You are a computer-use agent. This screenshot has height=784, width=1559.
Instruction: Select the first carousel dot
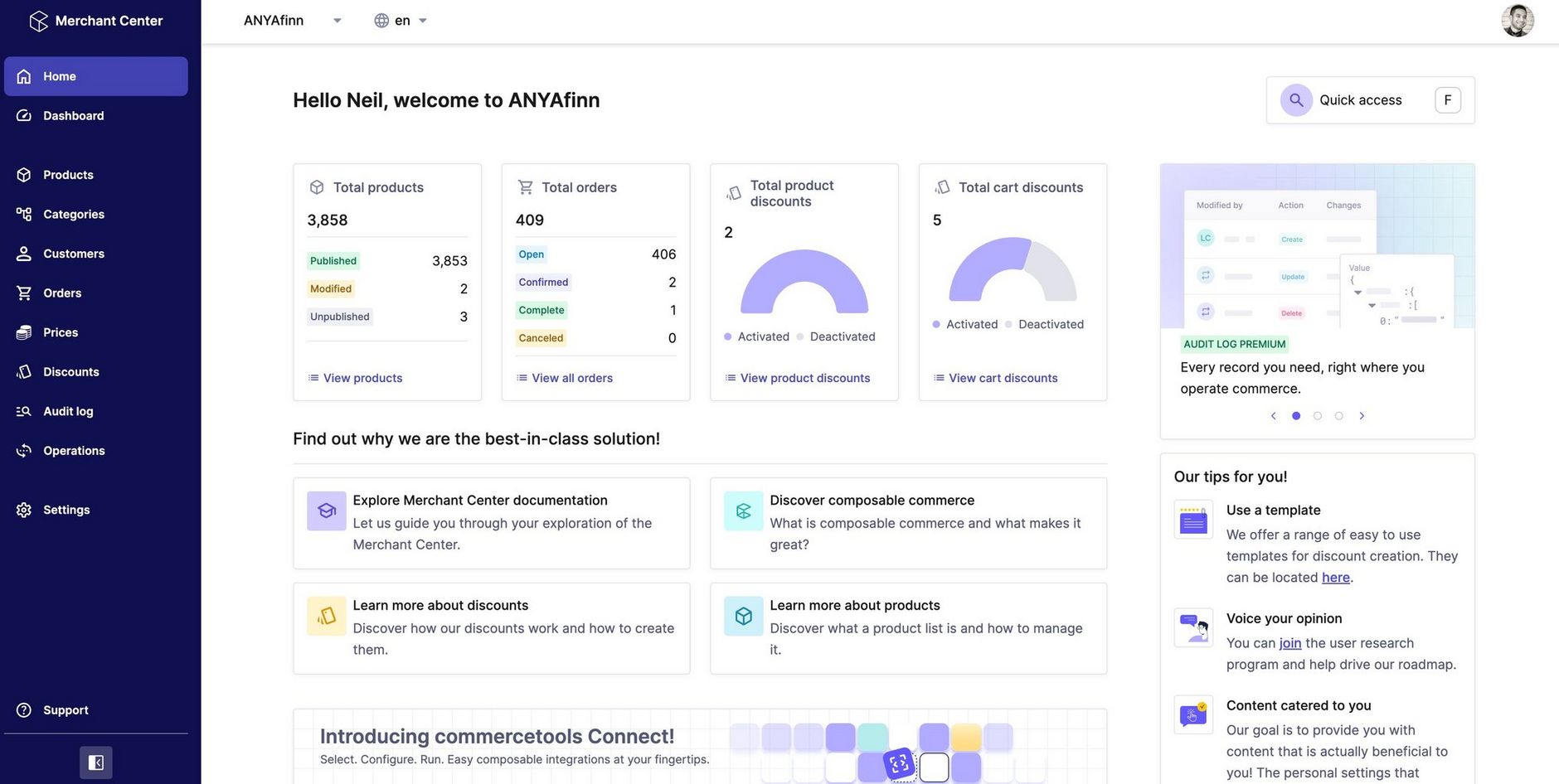(1296, 416)
